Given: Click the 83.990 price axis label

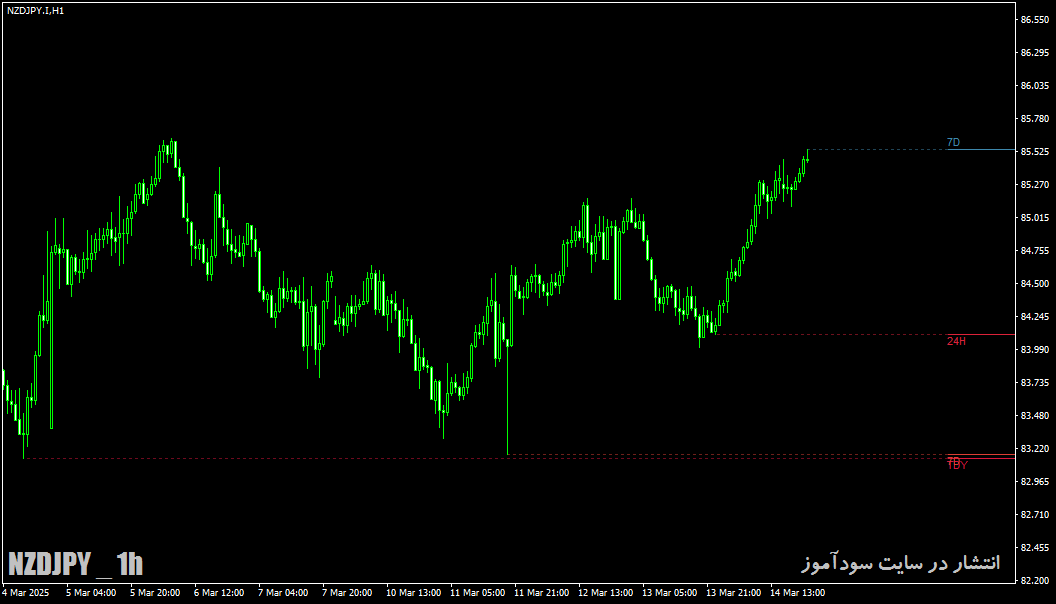Looking at the screenshot, I should pyautogui.click(x=1035, y=350).
